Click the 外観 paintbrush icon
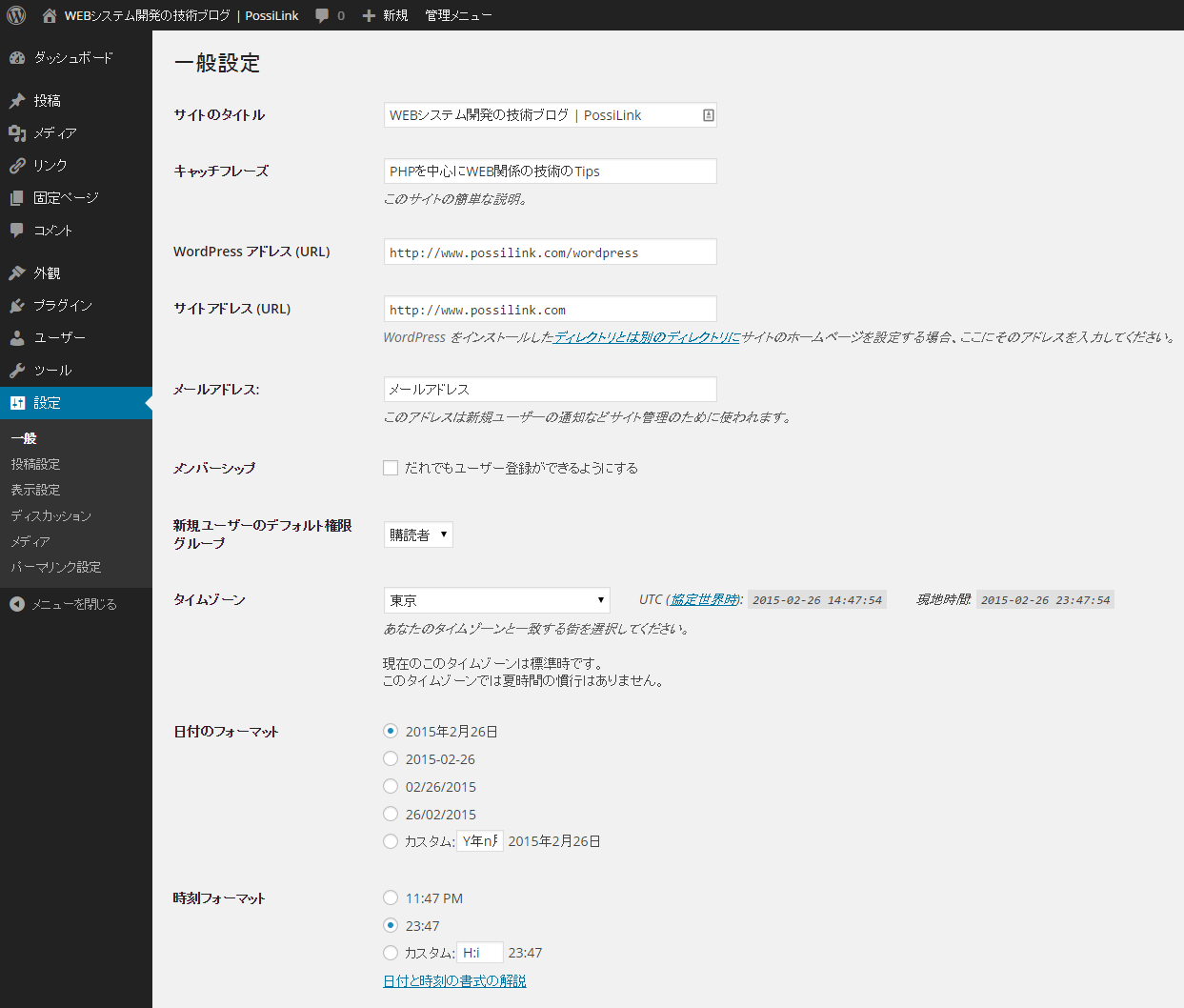The height and width of the screenshot is (1008, 1184). tap(17, 273)
